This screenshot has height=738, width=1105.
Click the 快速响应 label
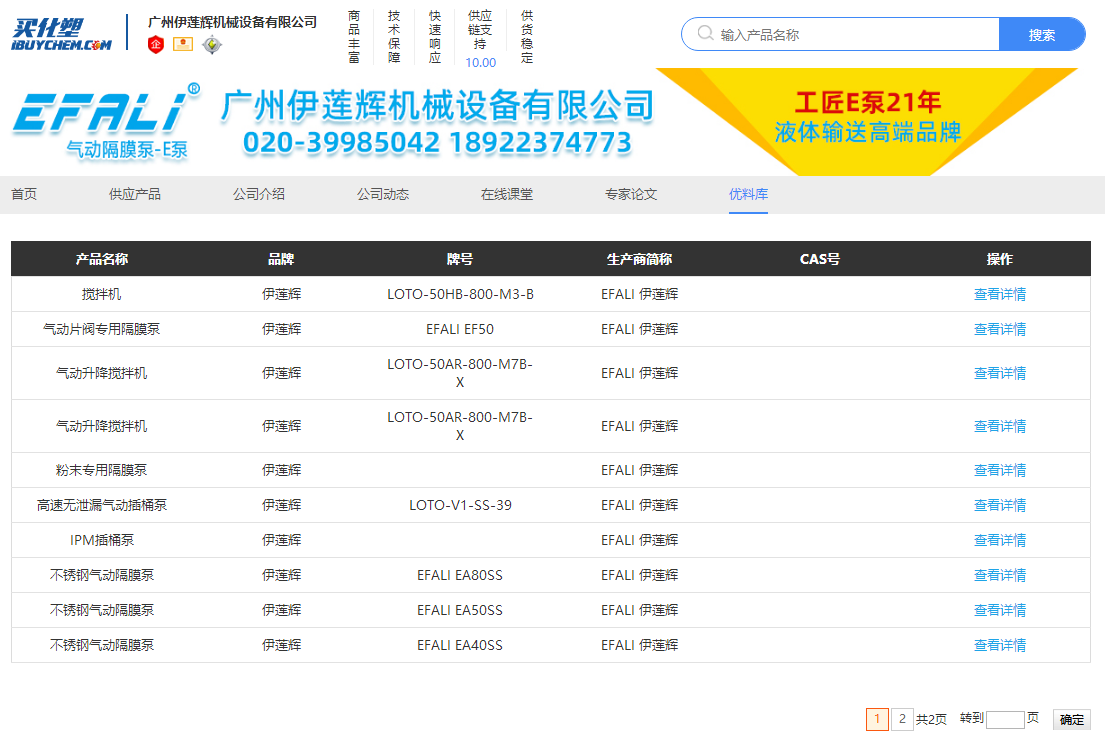pyautogui.click(x=435, y=37)
